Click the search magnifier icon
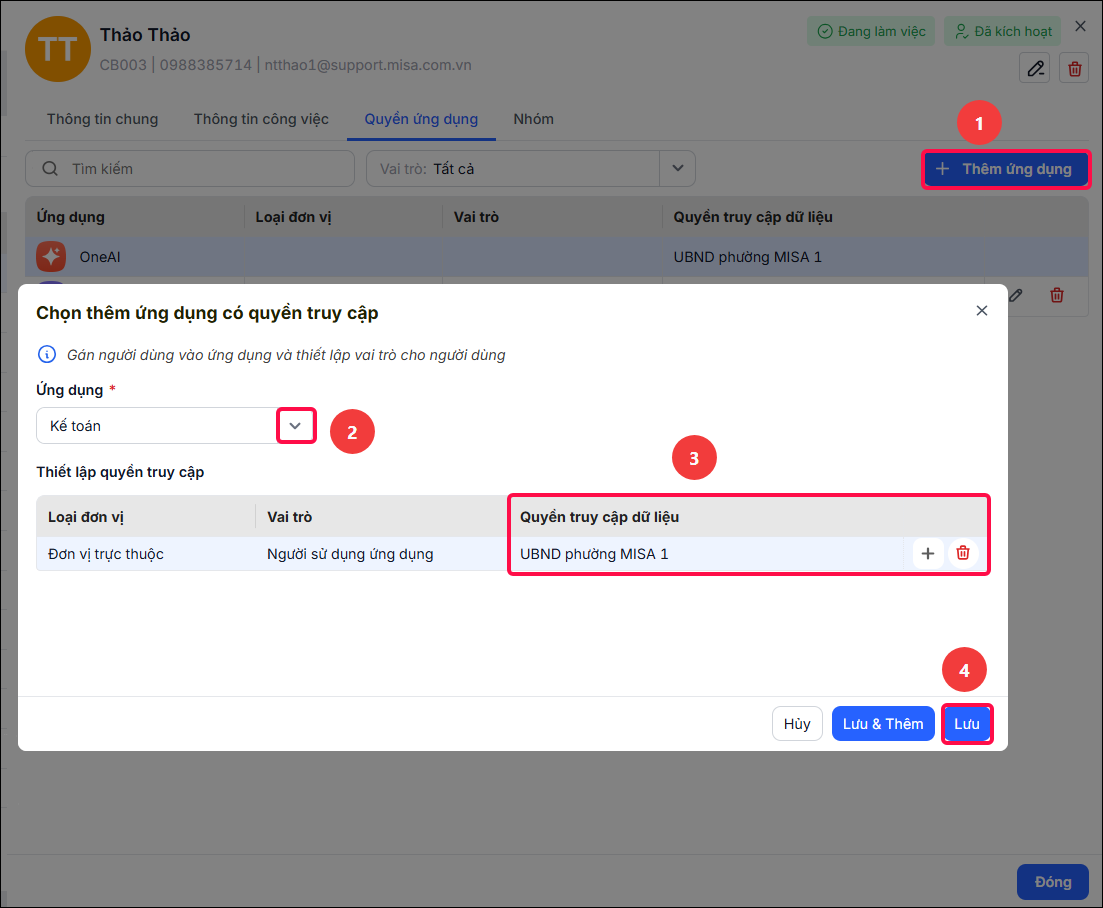The image size is (1103, 908). [50, 169]
